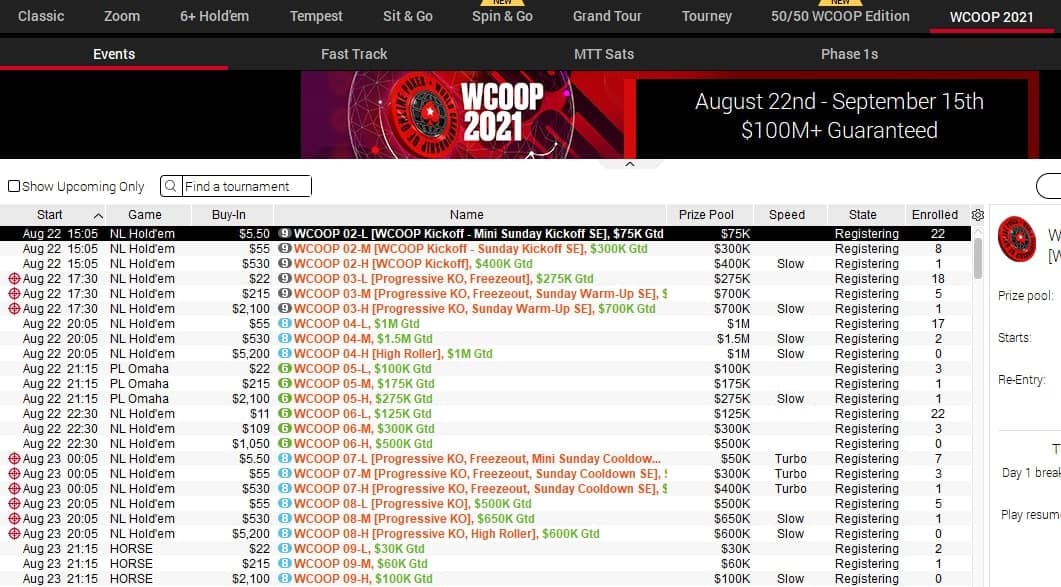Switch to the Classic tab
The image size is (1061, 587).
(41, 16)
